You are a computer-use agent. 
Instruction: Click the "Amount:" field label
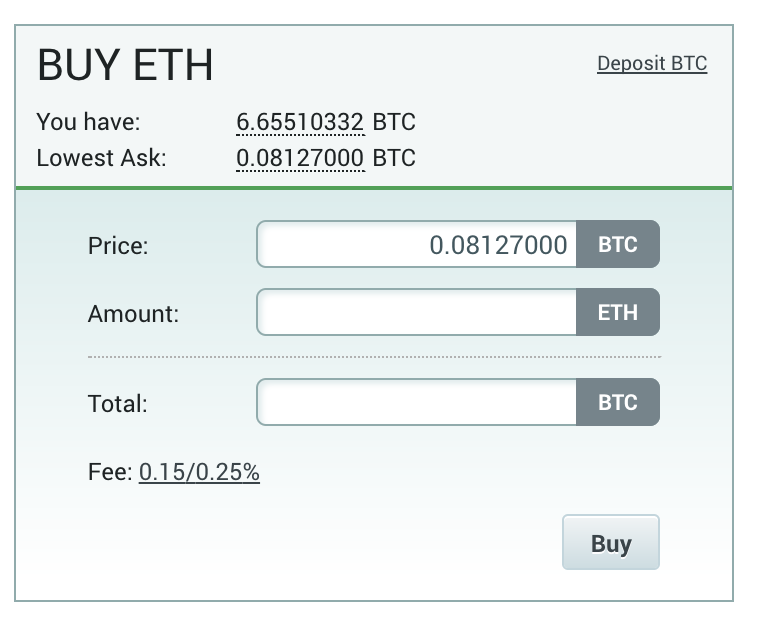point(133,314)
